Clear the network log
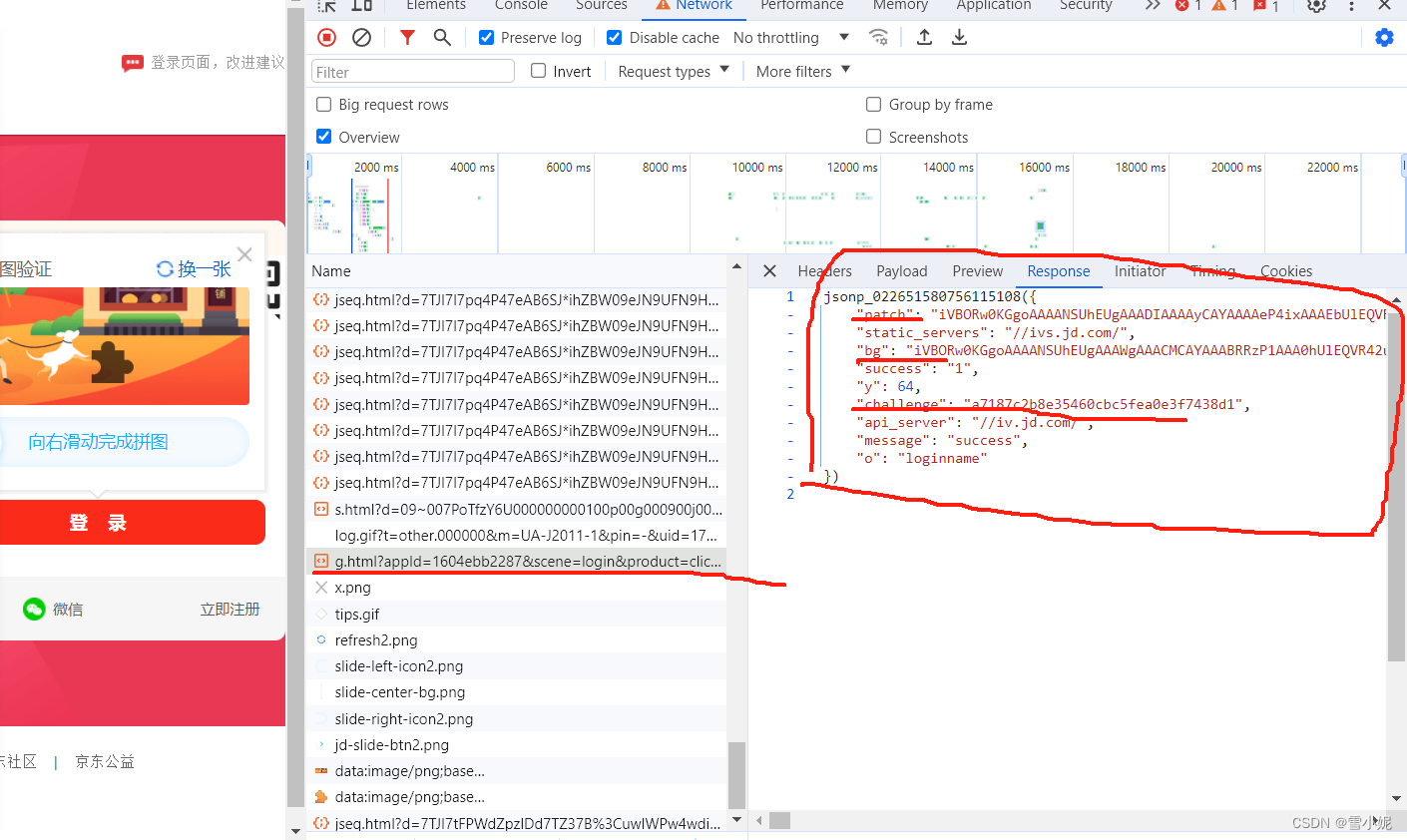 [x=362, y=37]
